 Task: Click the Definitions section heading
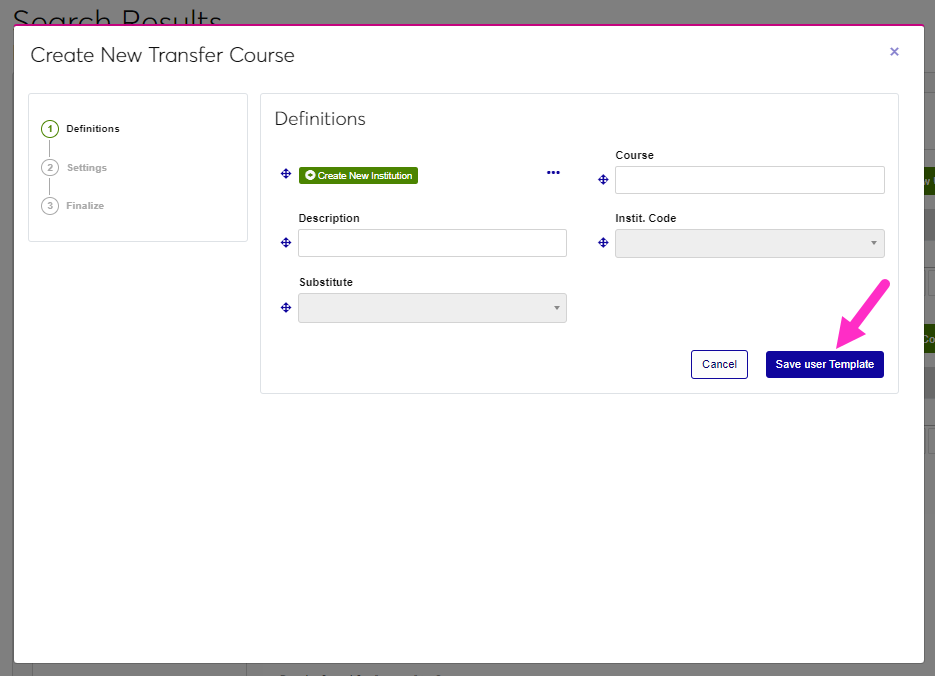click(x=320, y=119)
